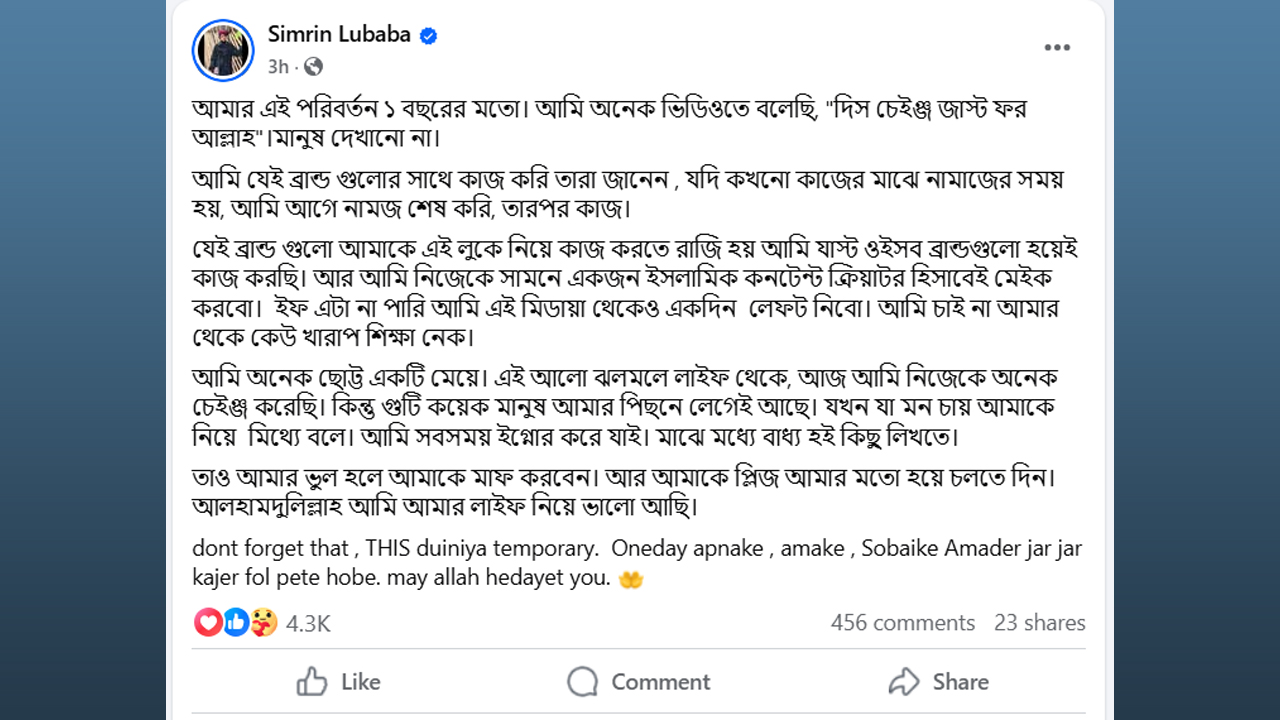Viewport: 1280px width, 720px height.
Task: View the 23 shares list
Action: [1040, 623]
